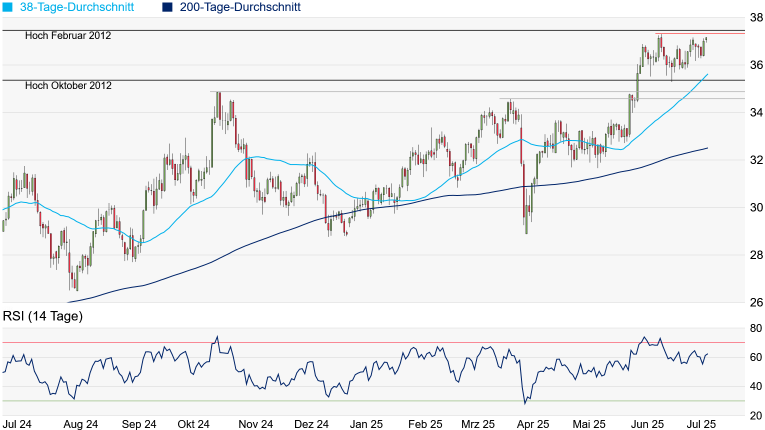This screenshot has height=430, width=765.
Task: Click the Feb 25 axis label
Action: [x=425, y=424]
